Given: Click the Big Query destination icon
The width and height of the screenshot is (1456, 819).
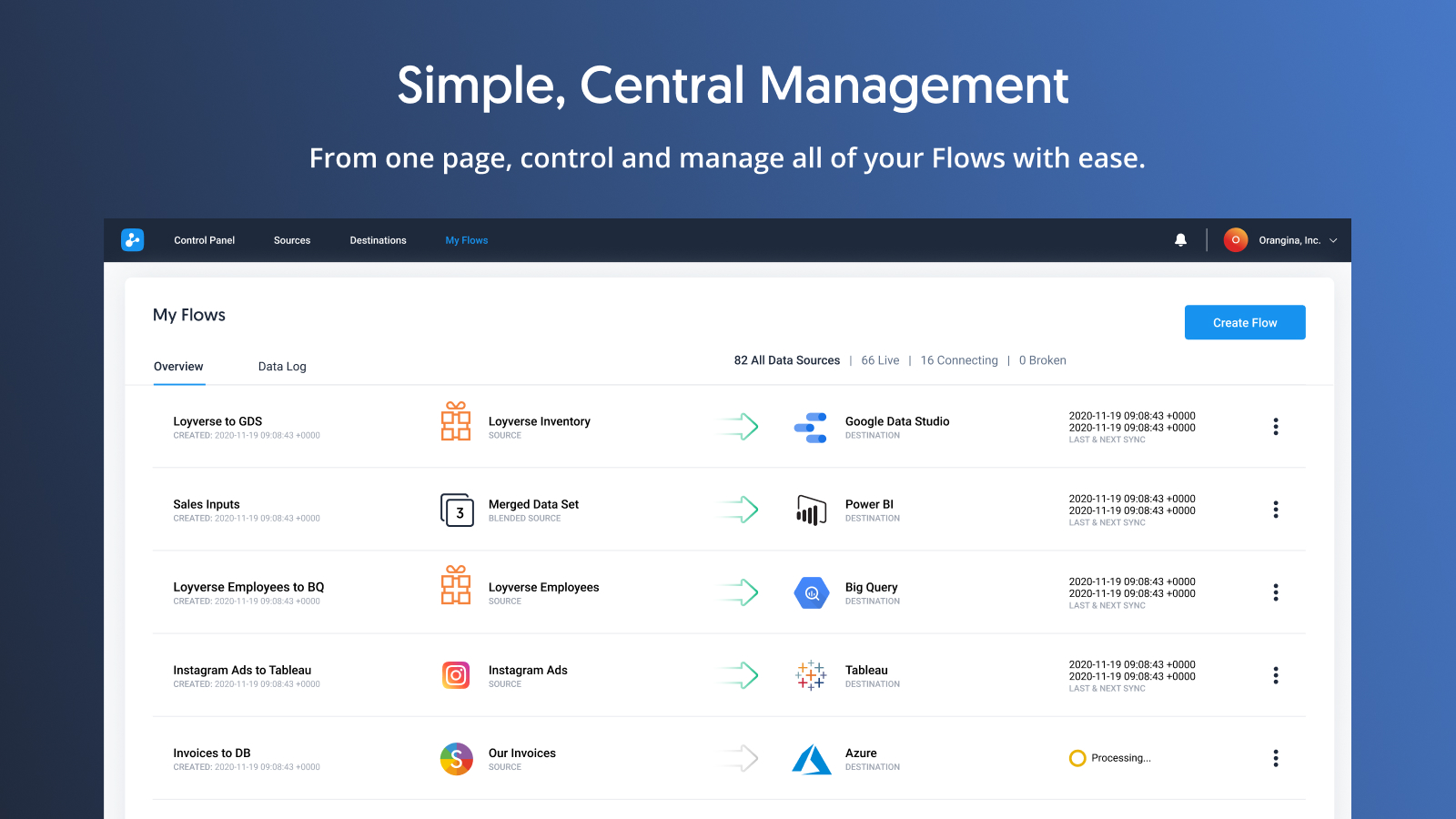Looking at the screenshot, I should (811, 592).
